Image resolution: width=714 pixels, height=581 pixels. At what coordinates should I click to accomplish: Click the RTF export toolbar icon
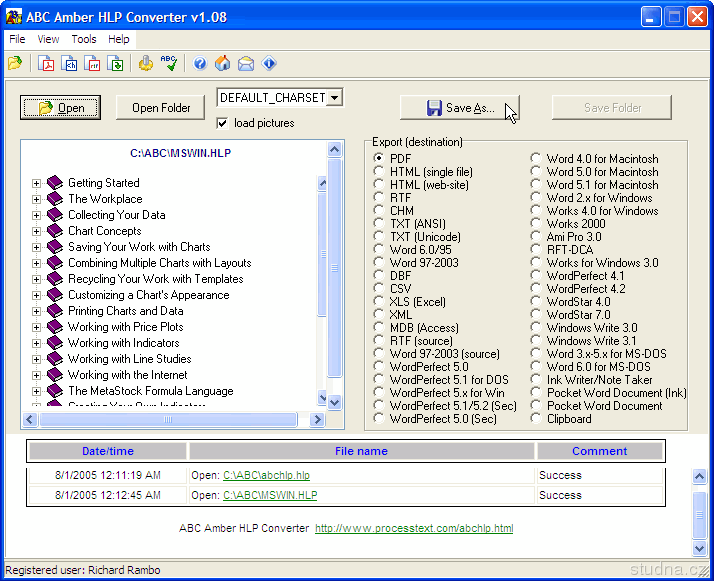[x=93, y=64]
